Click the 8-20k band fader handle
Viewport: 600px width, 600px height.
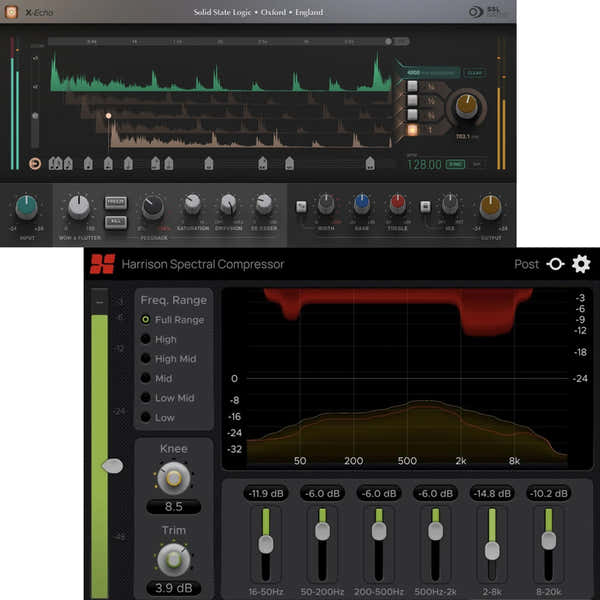(549, 541)
